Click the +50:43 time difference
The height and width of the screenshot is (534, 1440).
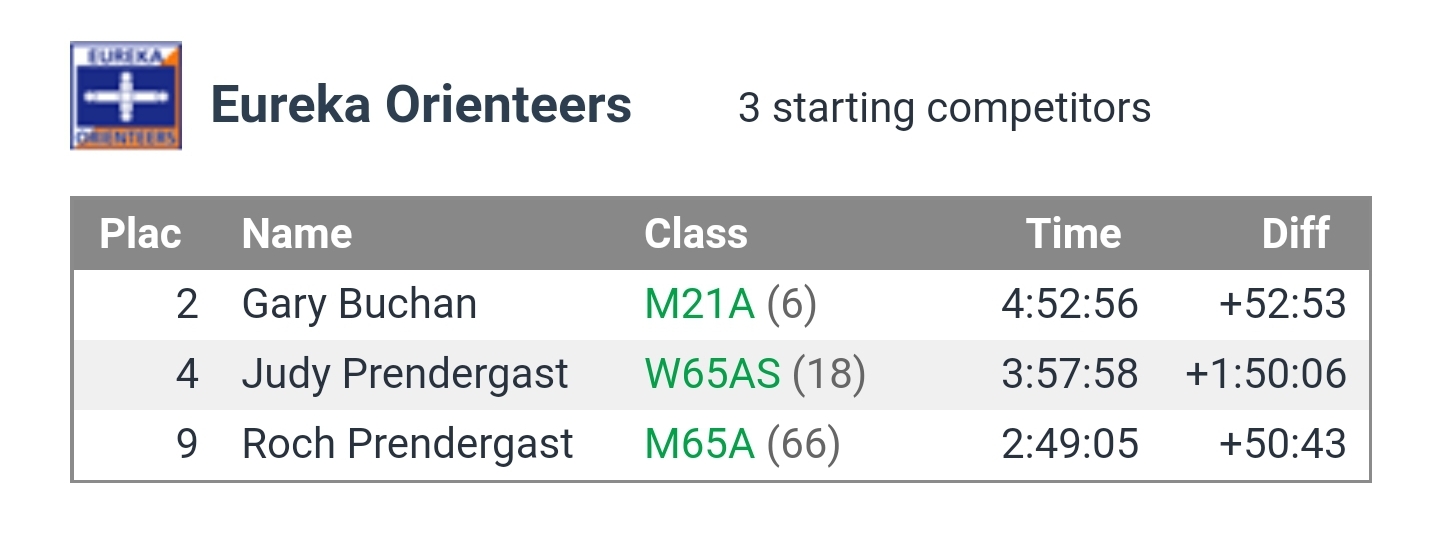point(1283,444)
